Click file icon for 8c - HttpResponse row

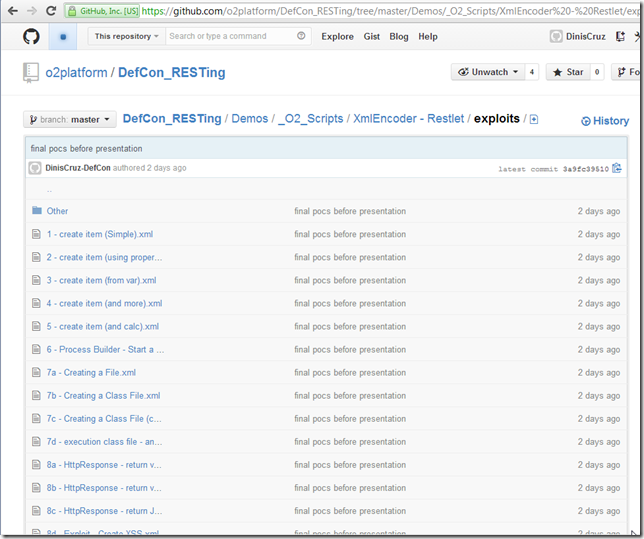click(x=37, y=511)
